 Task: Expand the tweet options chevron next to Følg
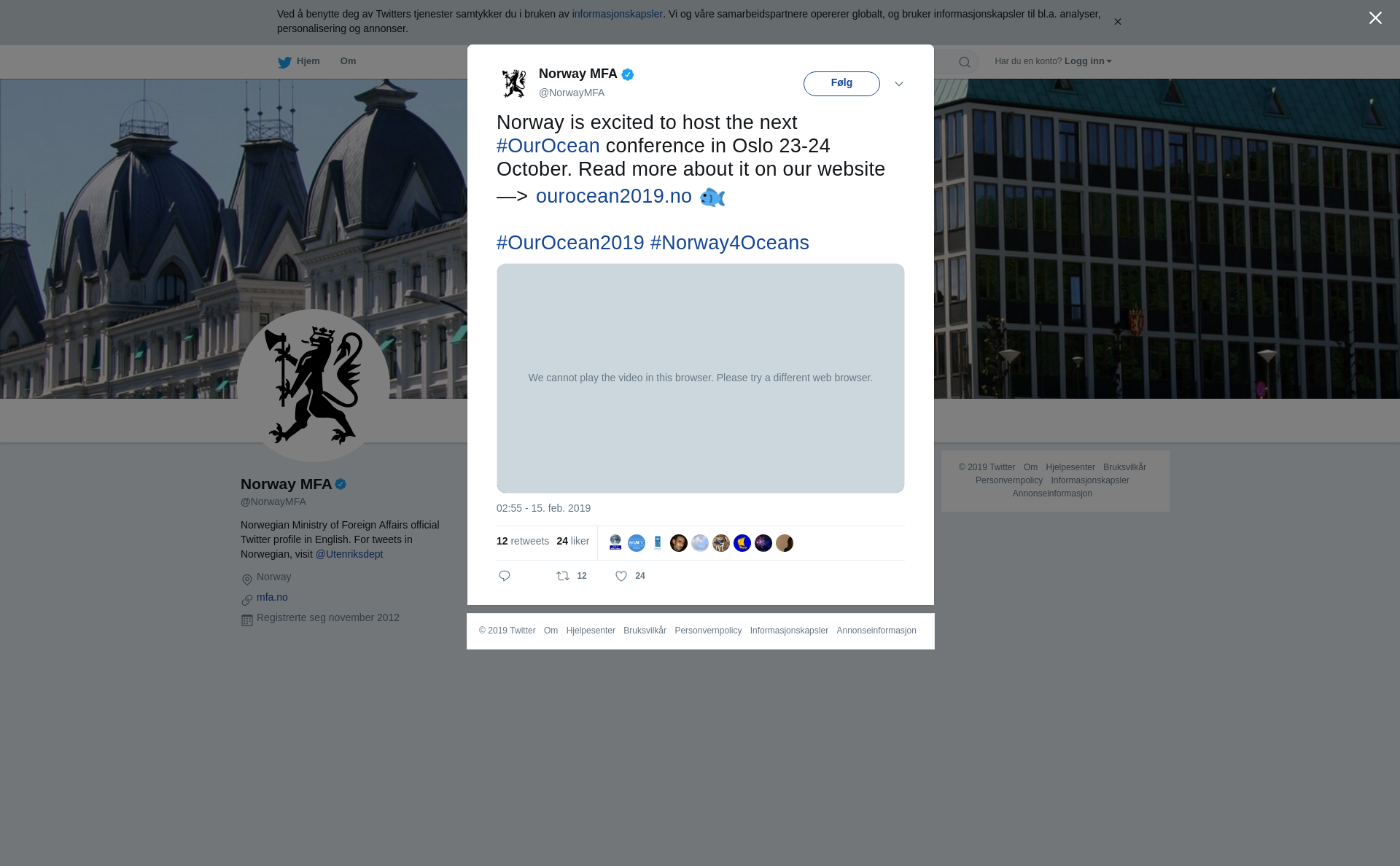pyautogui.click(x=899, y=84)
